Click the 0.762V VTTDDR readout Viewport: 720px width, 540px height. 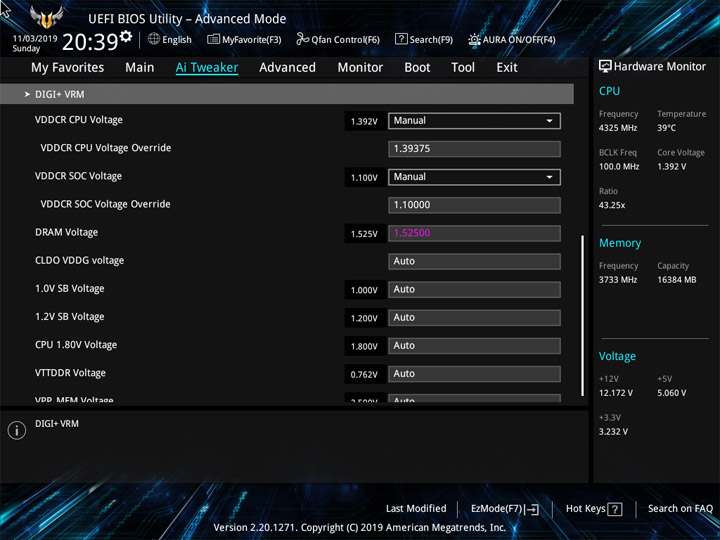click(364, 375)
